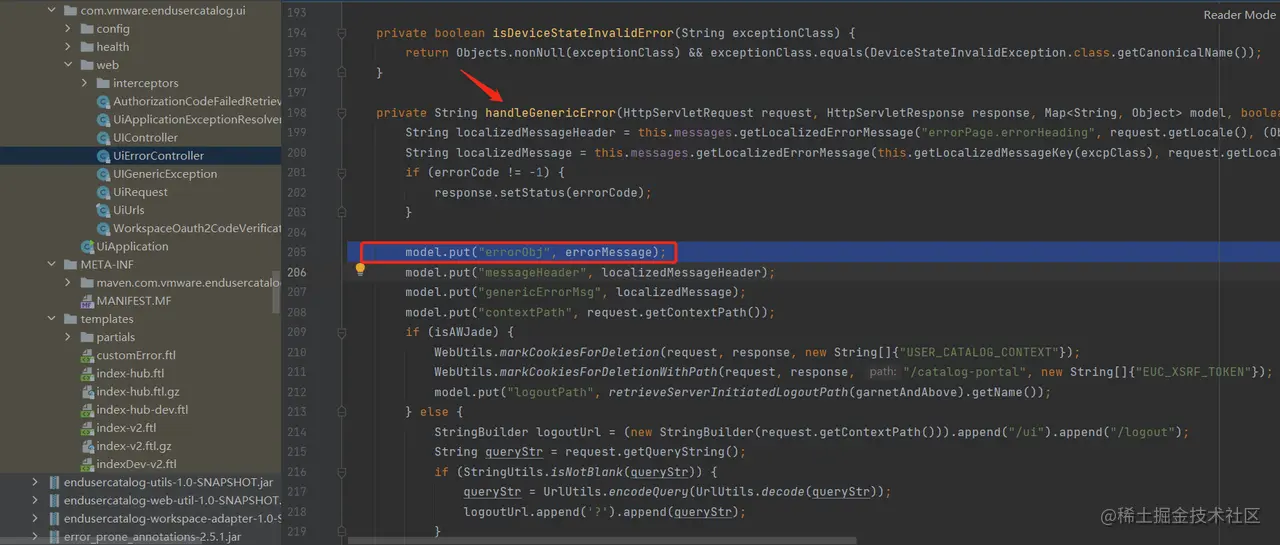The width and height of the screenshot is (1280, 545).
Task: Select UiApplication in the project tree
Action: coord(132,246)
